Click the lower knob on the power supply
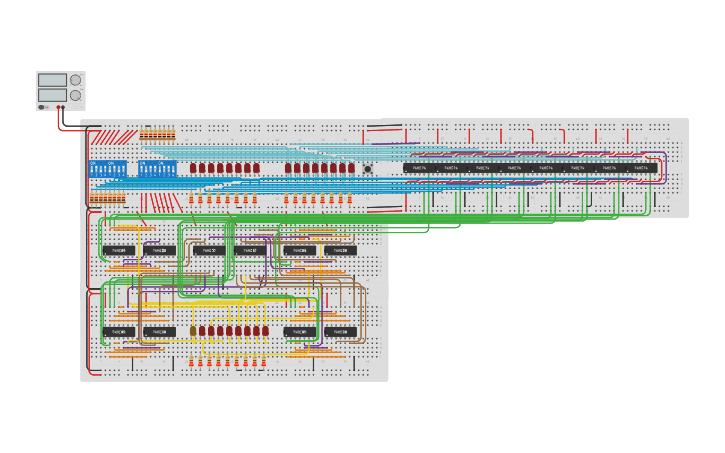The image size is (725, 453). (x=75, y=95)
